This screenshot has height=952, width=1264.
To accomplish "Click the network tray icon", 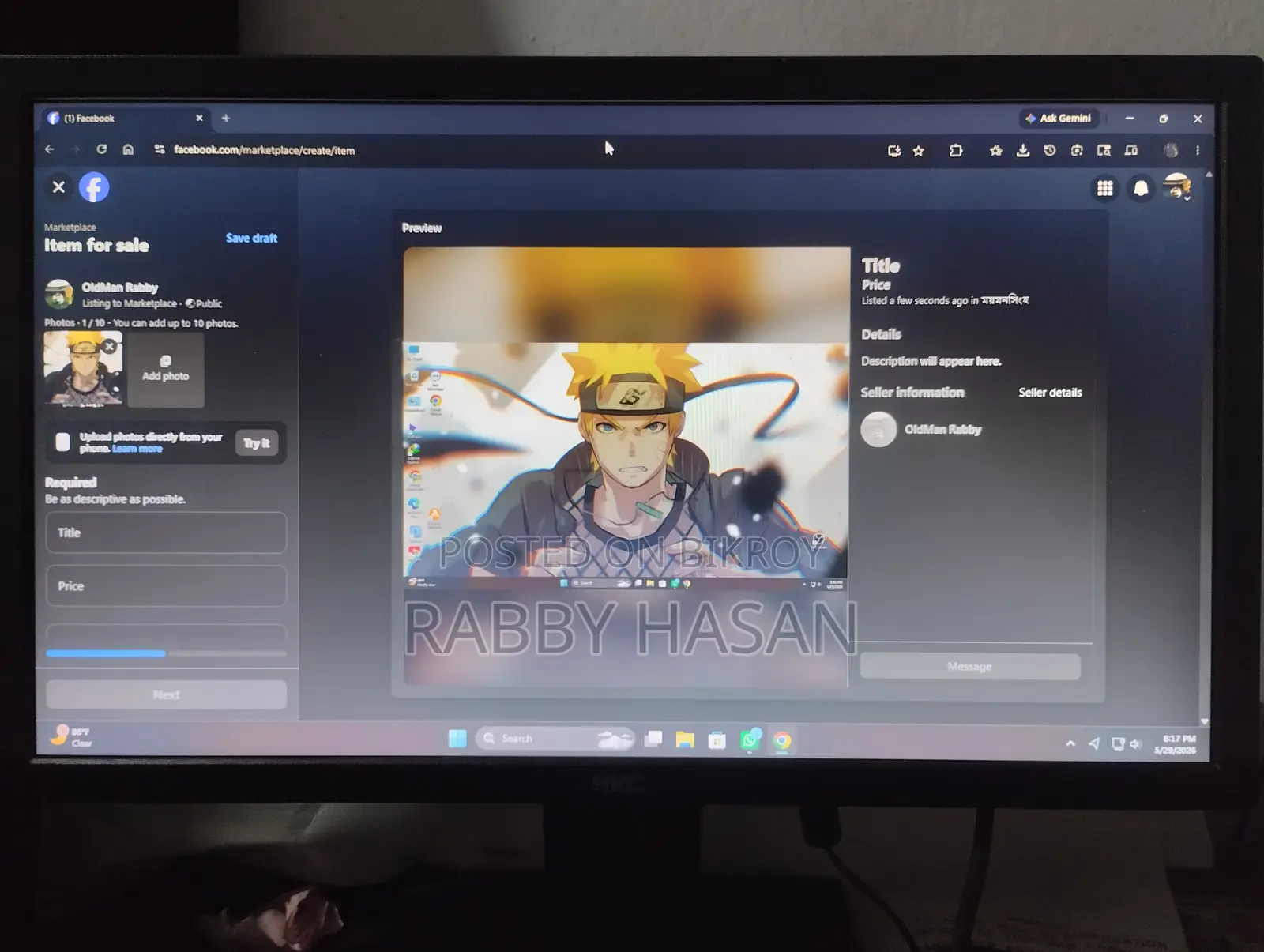I will pos(1117,743).
